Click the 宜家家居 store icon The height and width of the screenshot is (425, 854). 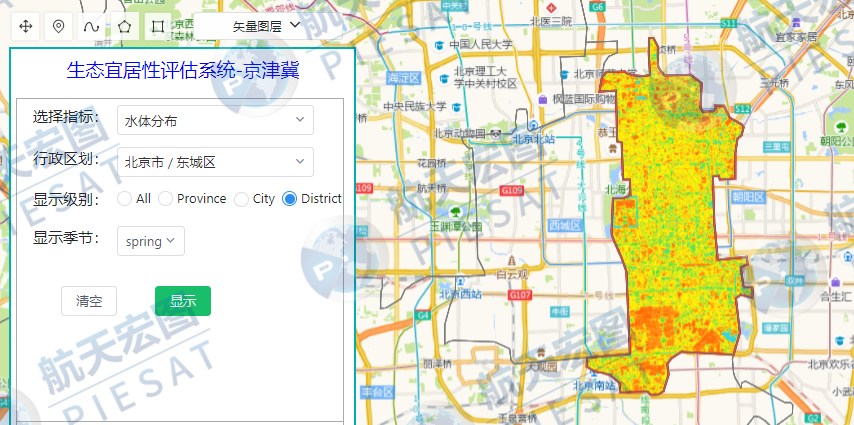pyautogui.click(x=797, y=23)
